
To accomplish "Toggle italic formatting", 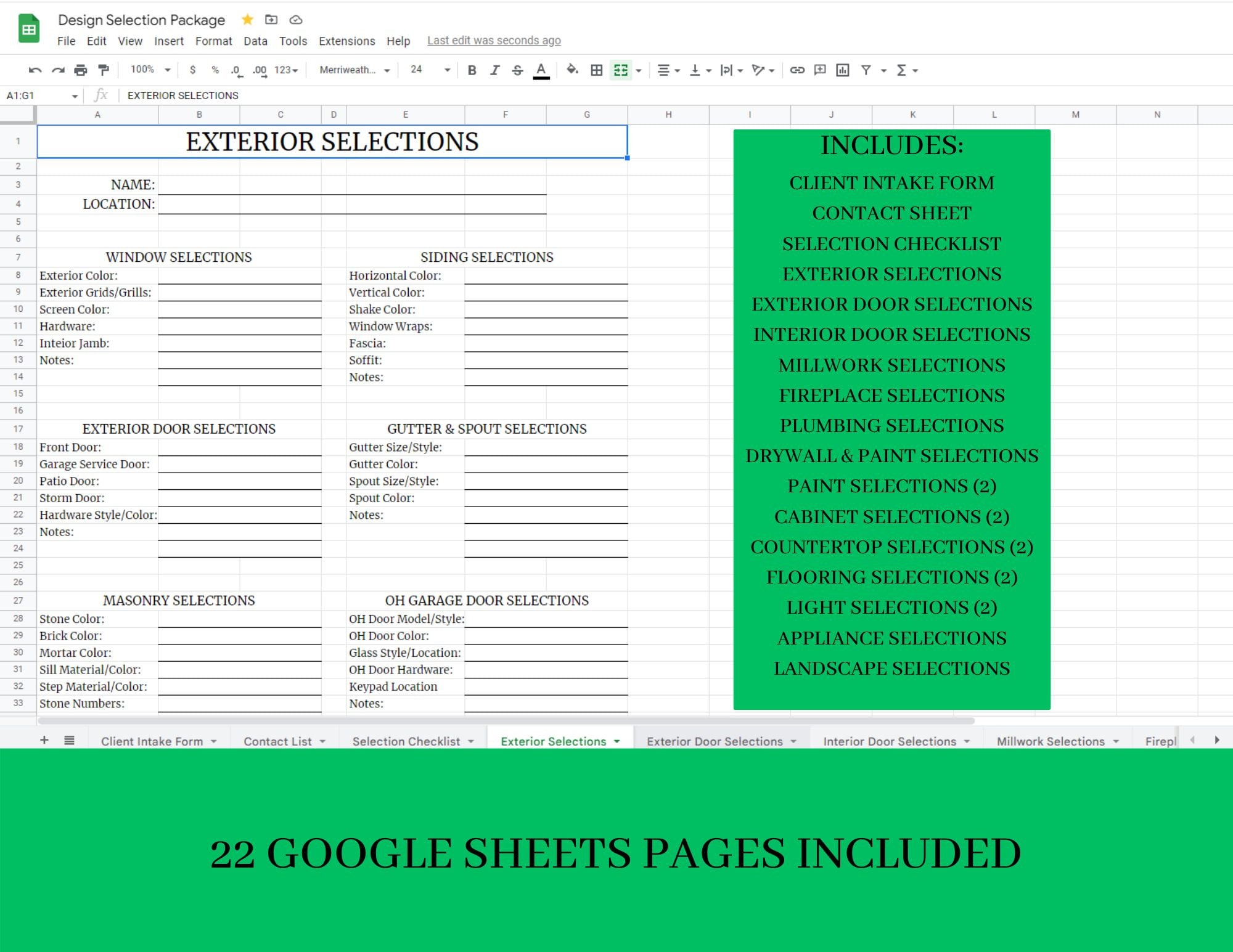I will (x=494, y=70).
